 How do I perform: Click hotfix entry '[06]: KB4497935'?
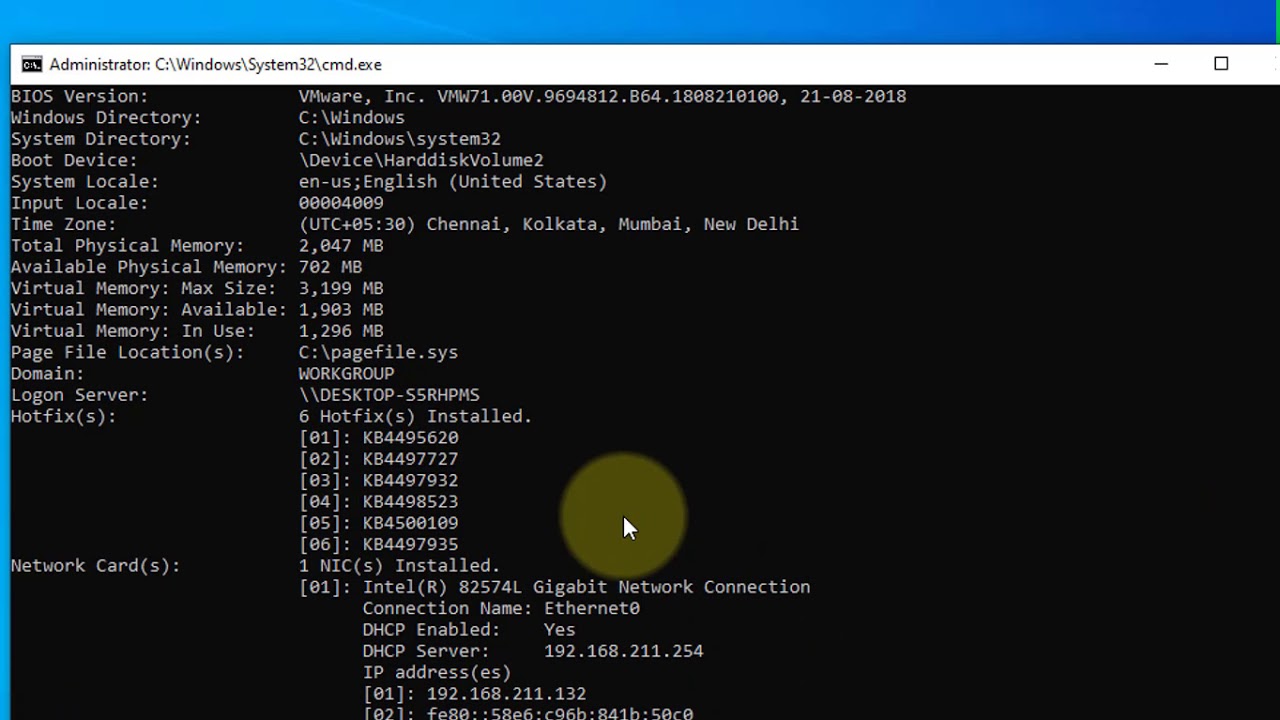pos(378,545)
